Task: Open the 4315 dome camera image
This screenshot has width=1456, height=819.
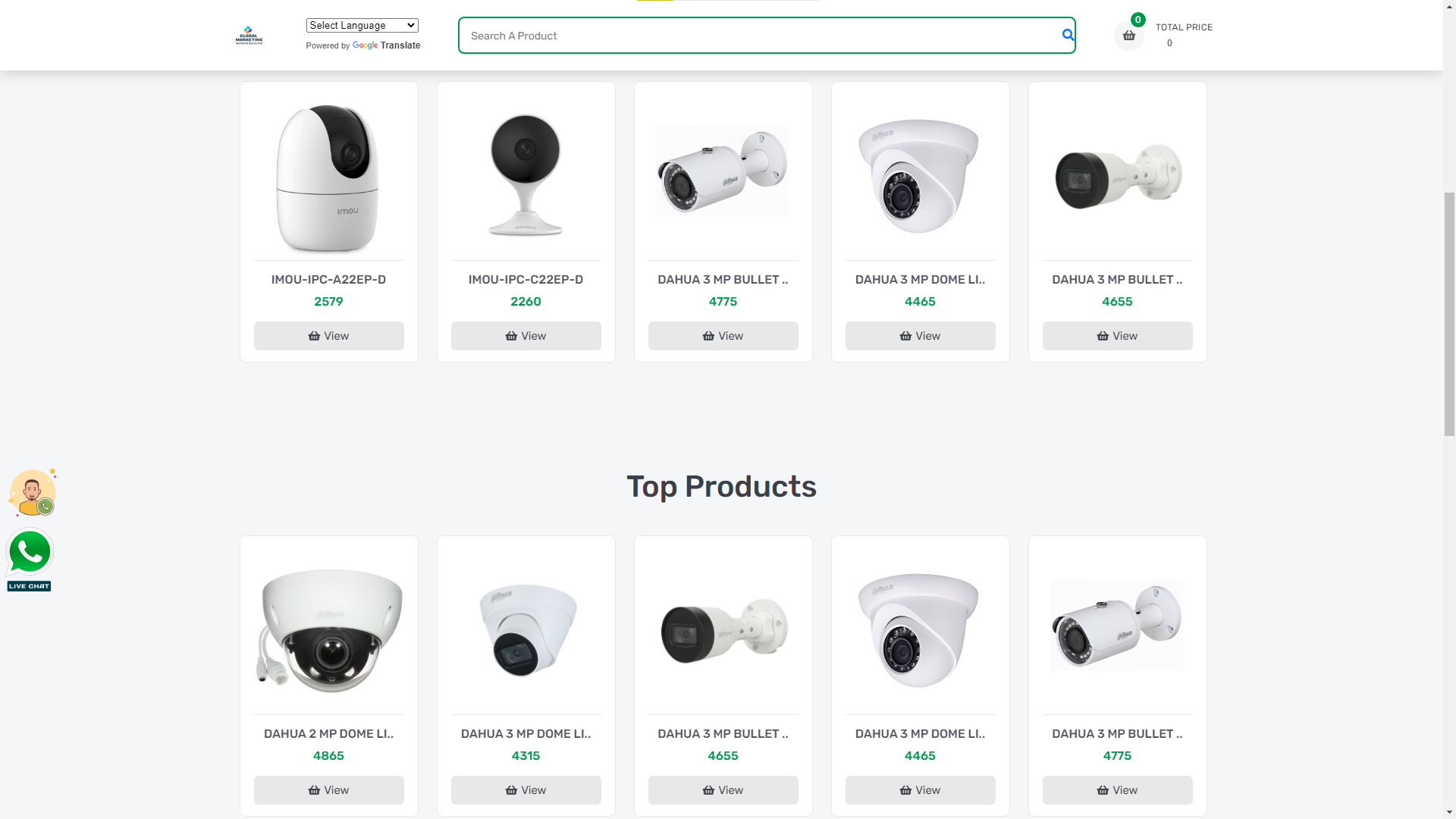Action: tap(528, 629)
